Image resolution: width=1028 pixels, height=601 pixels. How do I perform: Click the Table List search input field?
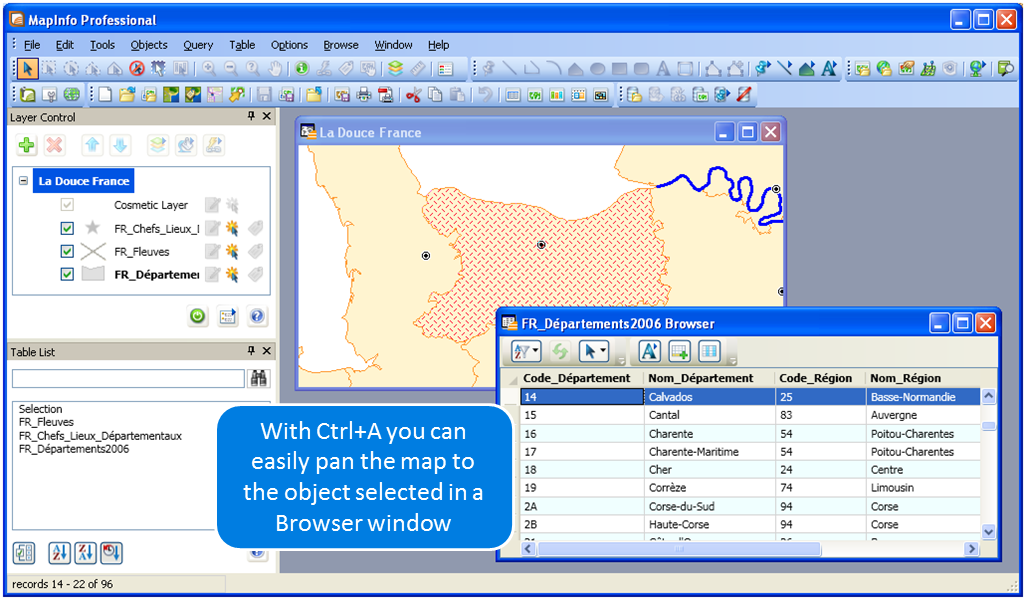(128, 378)
